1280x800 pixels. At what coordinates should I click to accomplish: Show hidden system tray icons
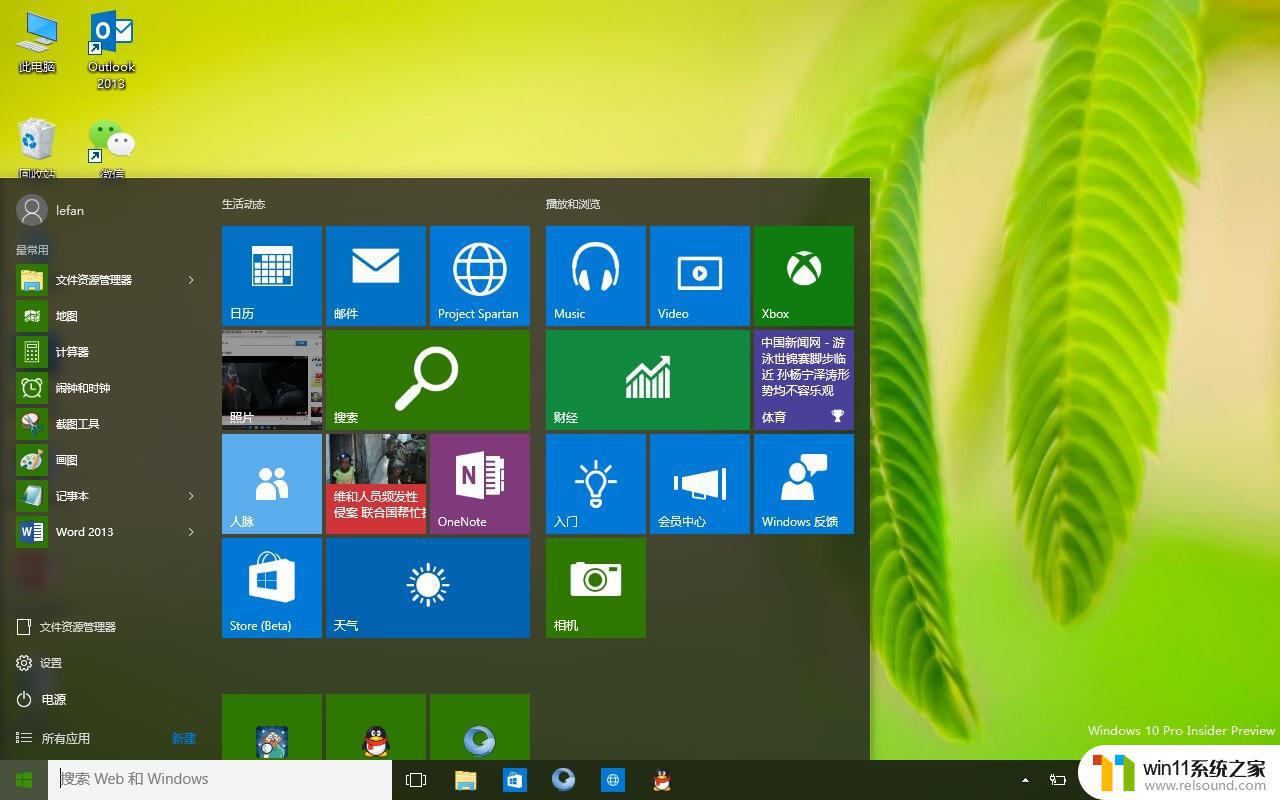tap(1025, 780)
